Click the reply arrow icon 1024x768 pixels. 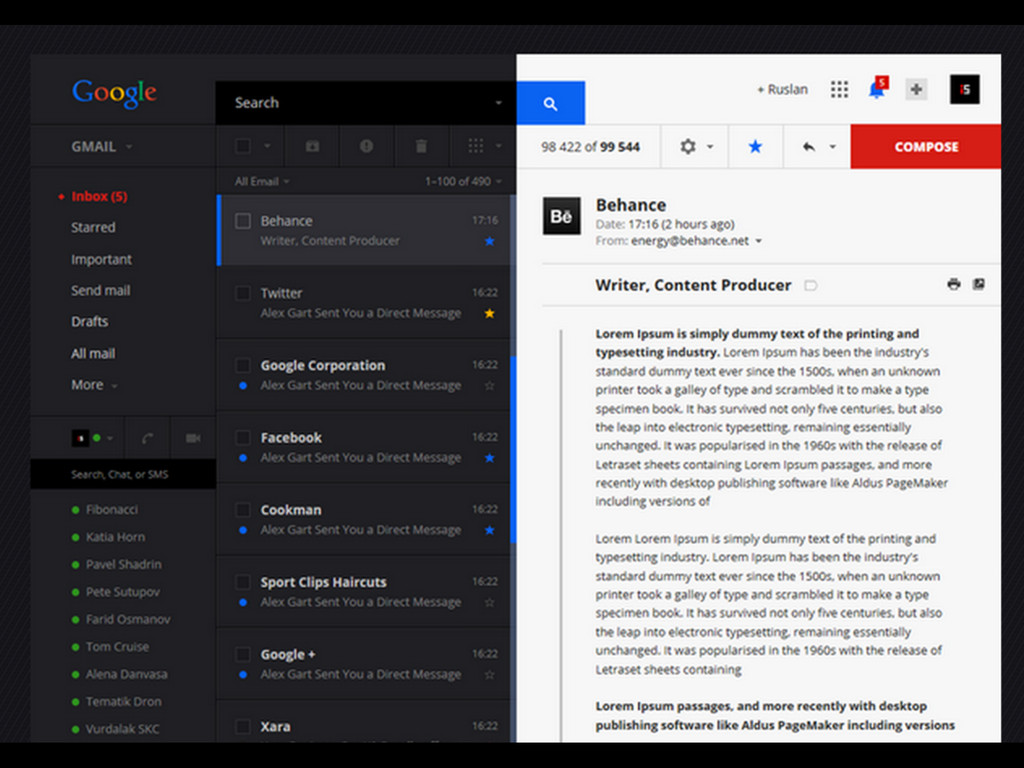click(808, 146)
